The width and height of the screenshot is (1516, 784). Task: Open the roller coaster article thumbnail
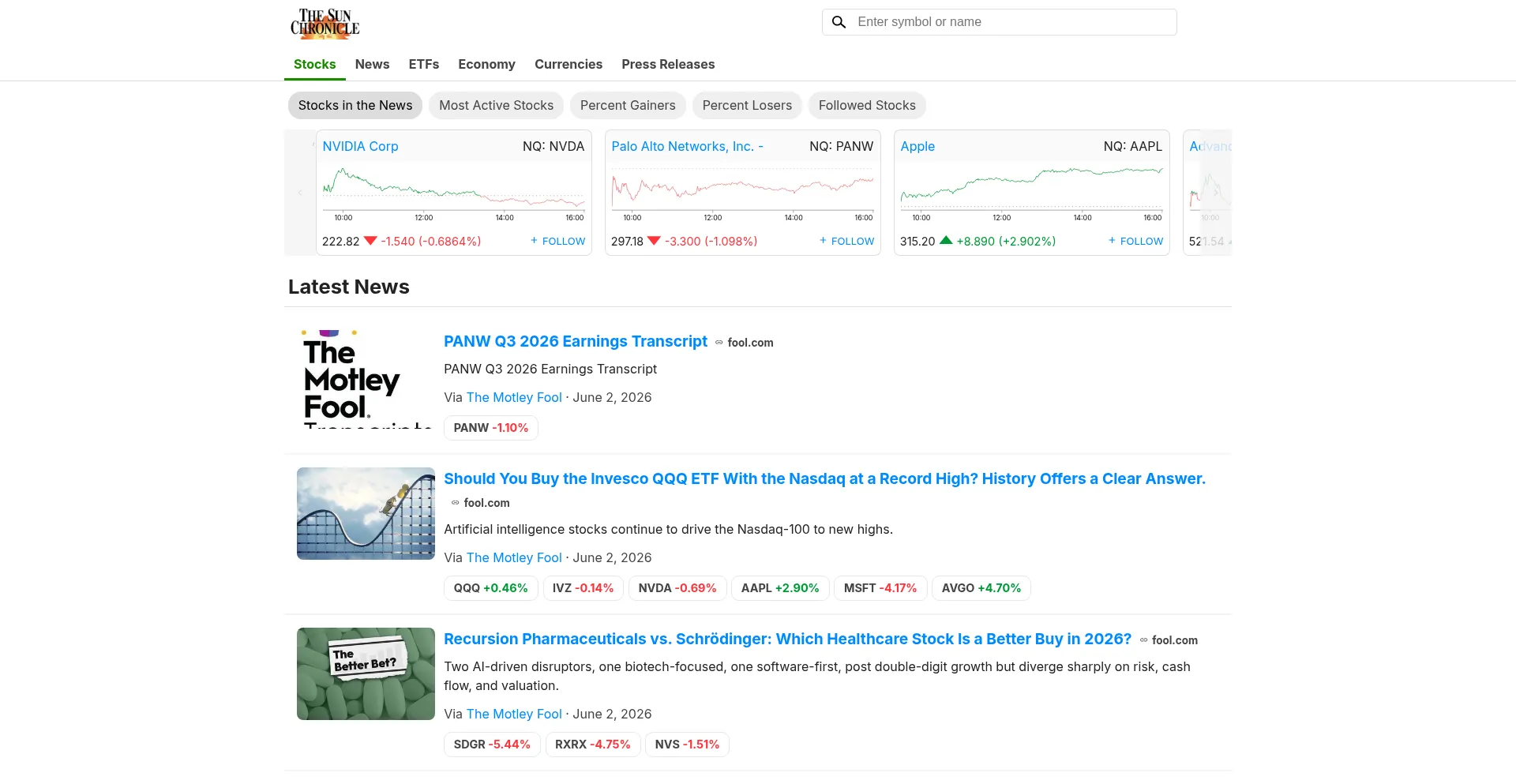(x=366, y=513)
